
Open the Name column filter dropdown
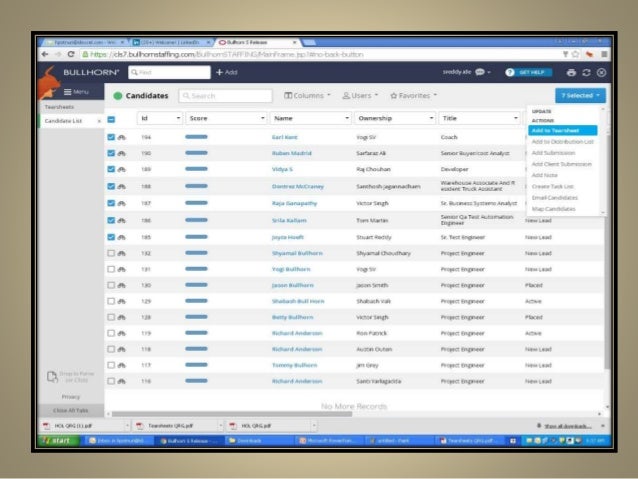coord(347,118)
